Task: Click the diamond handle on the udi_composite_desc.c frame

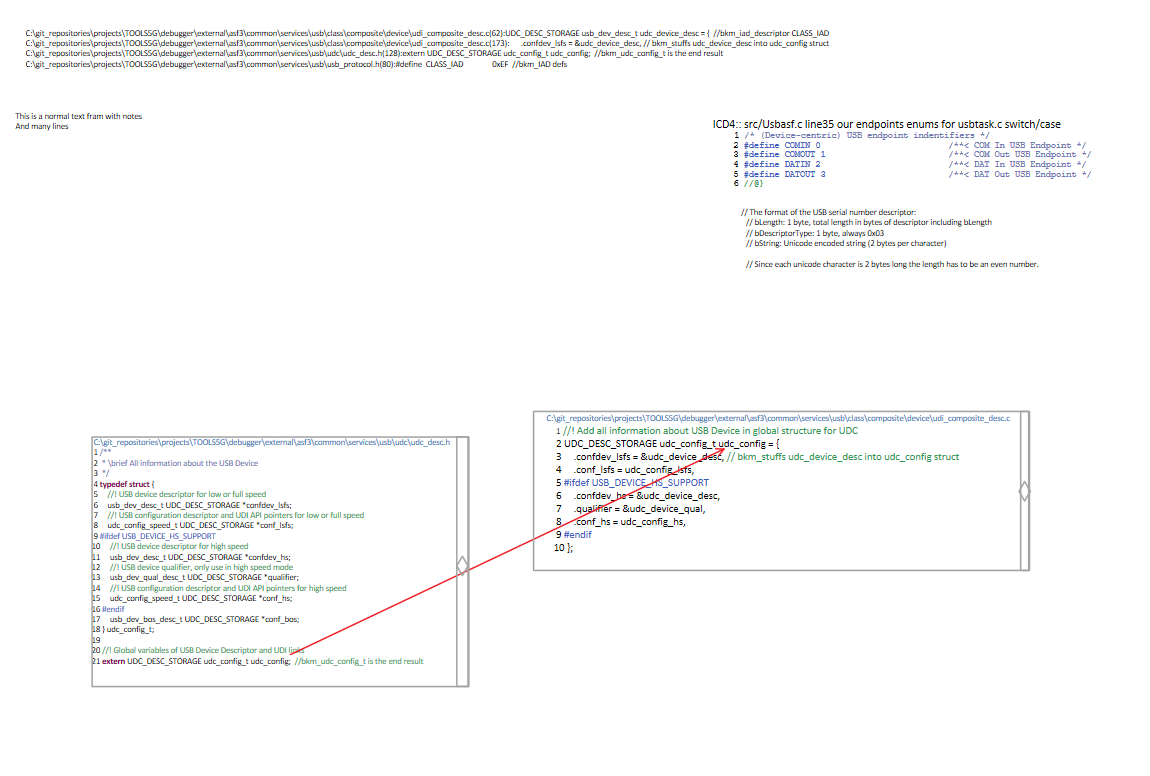Action: click(1023, 491)
